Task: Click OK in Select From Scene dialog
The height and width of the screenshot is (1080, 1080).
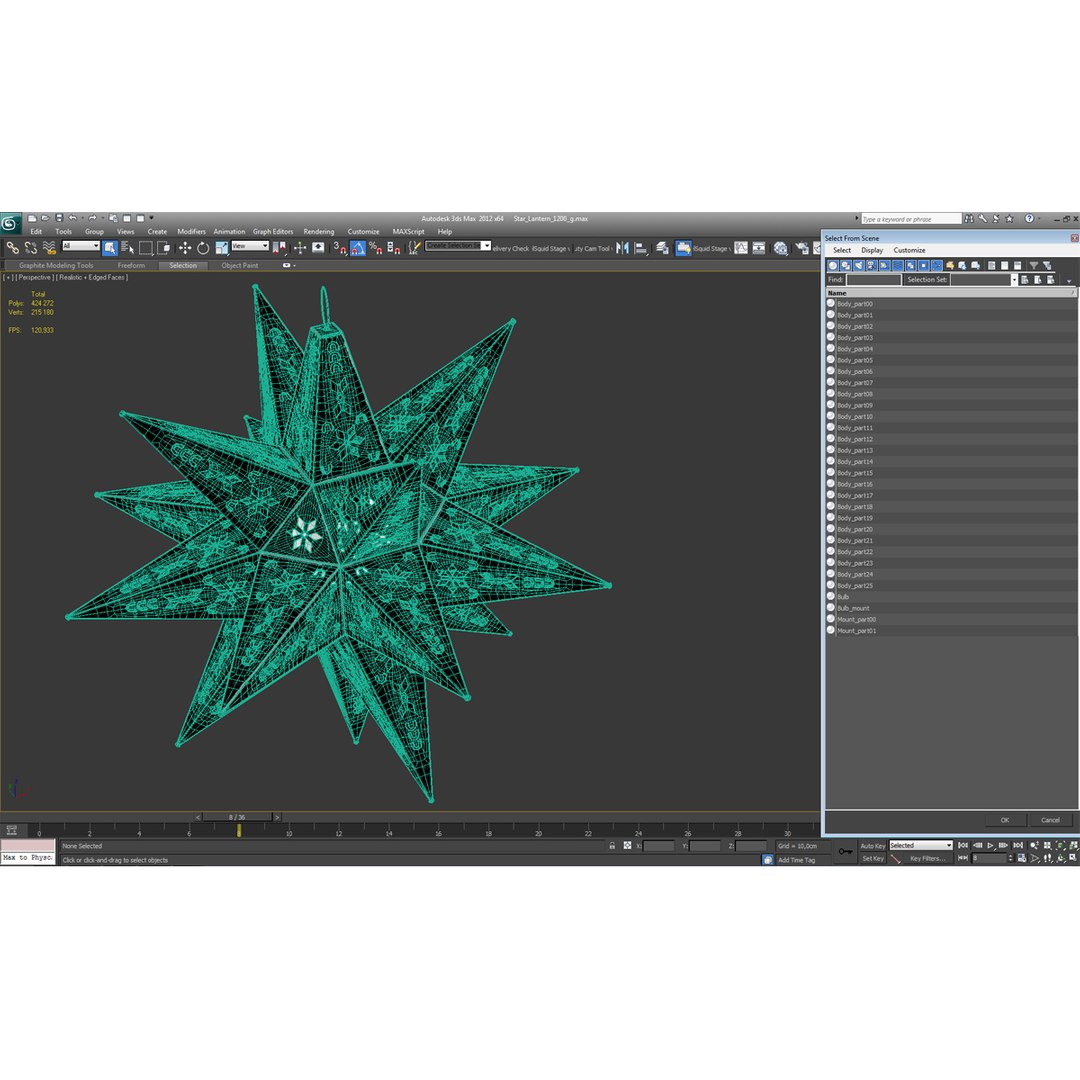Action: point(1005,820)
